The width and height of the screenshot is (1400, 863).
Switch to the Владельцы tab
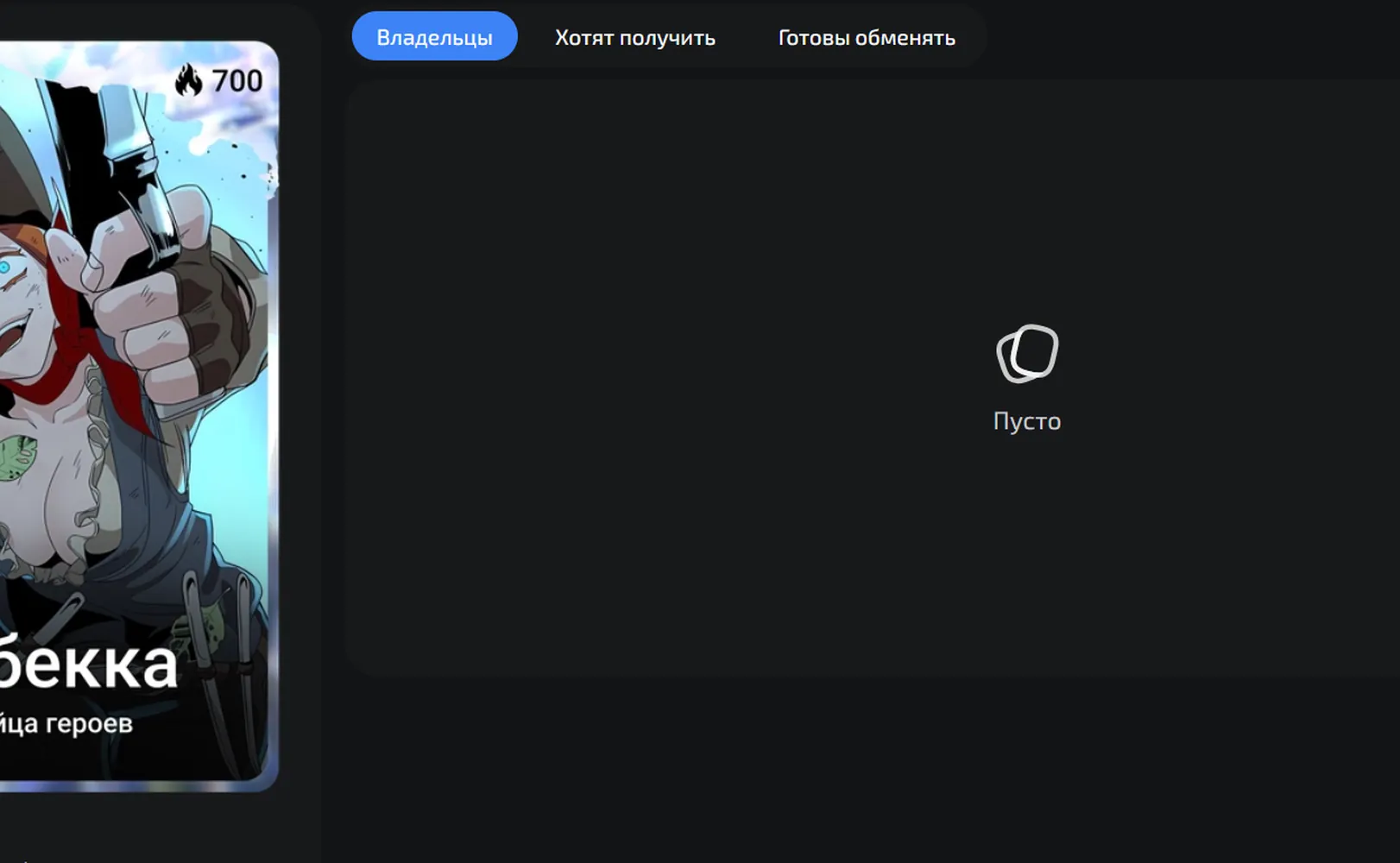(434, 36)
